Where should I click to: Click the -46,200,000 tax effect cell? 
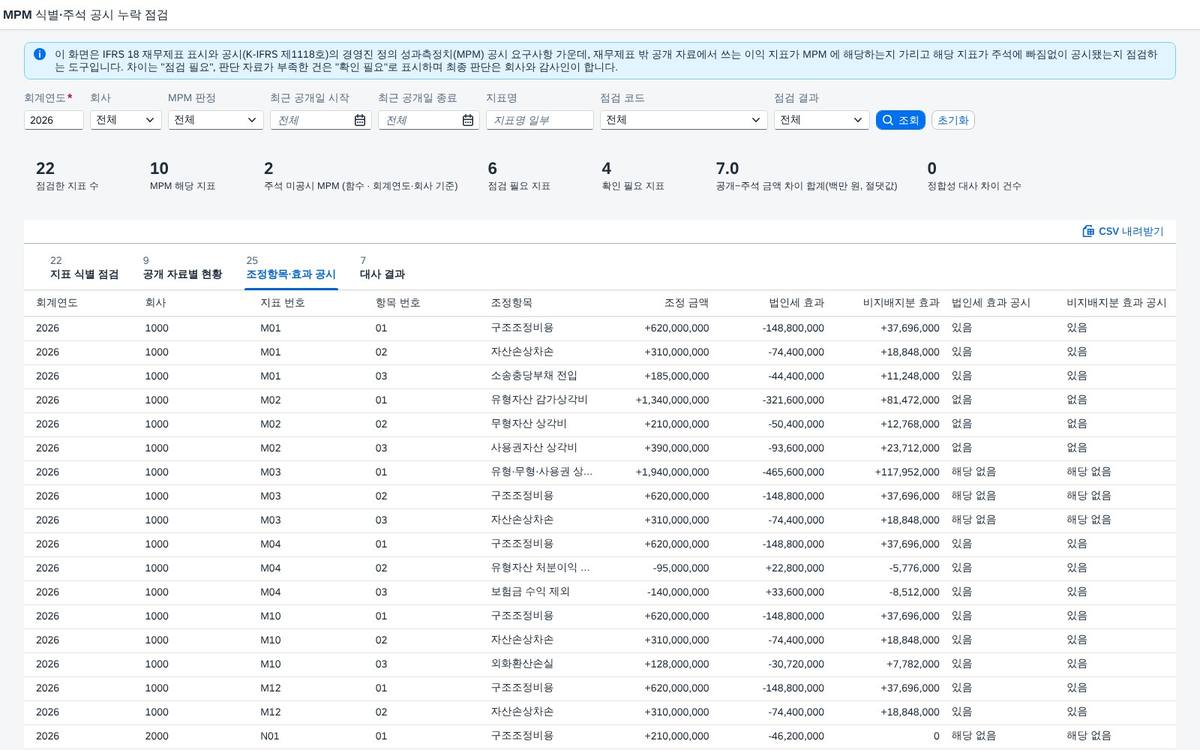pos(796,736)
